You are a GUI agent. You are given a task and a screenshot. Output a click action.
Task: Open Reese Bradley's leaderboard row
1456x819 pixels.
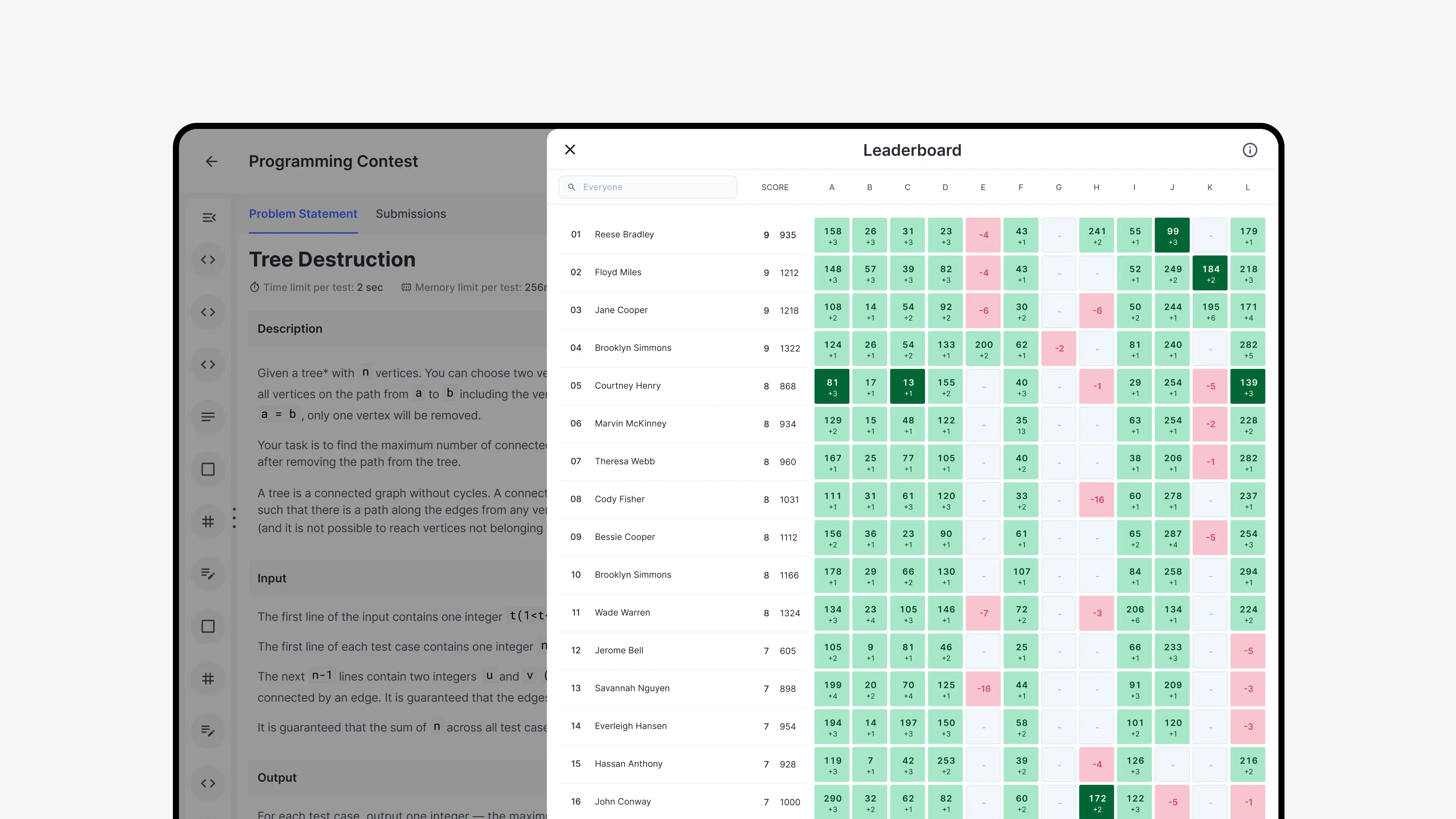[624, 235]
